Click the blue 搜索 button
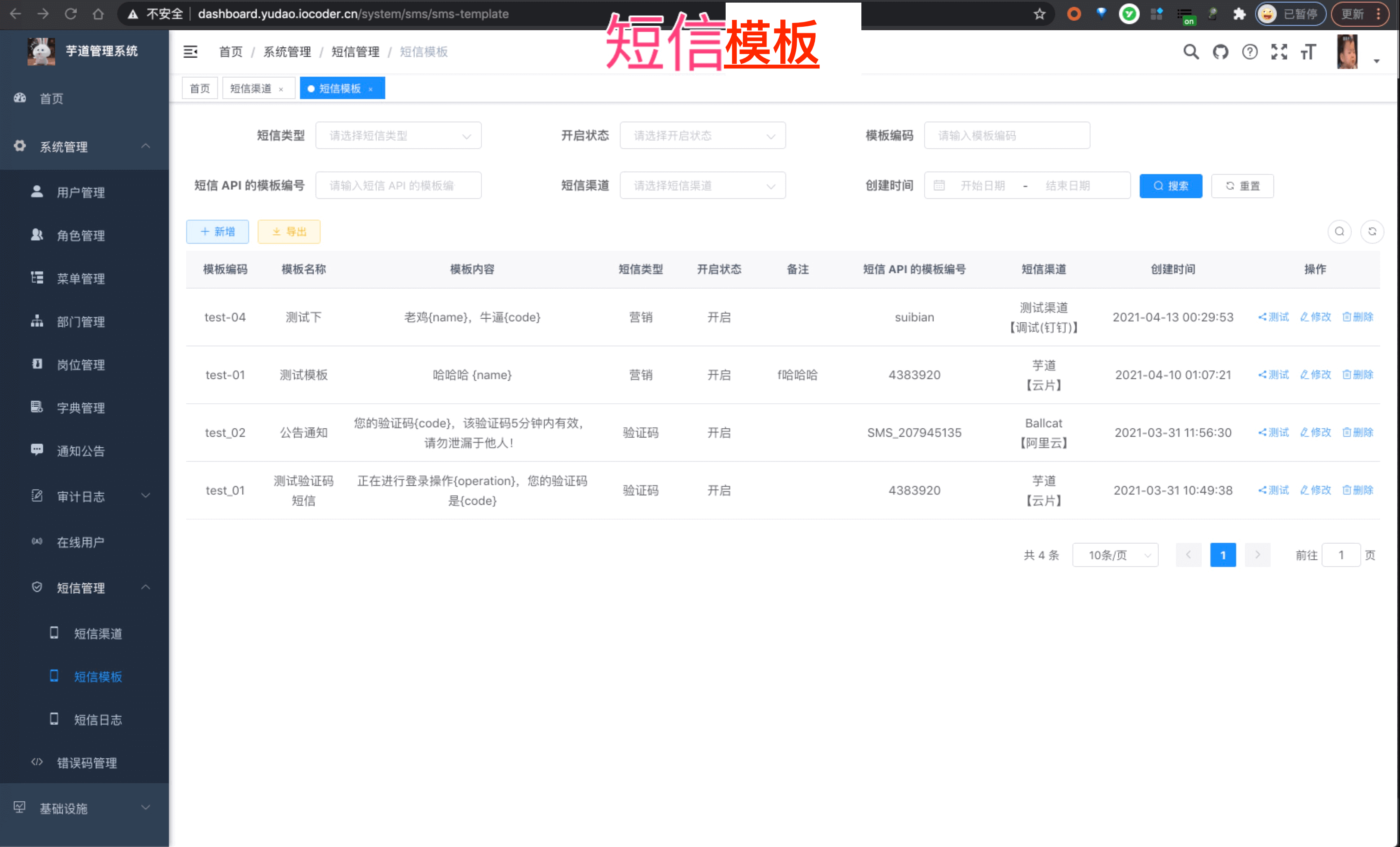The height and width of the screenshot is (847, 1400). (1170, 186)
